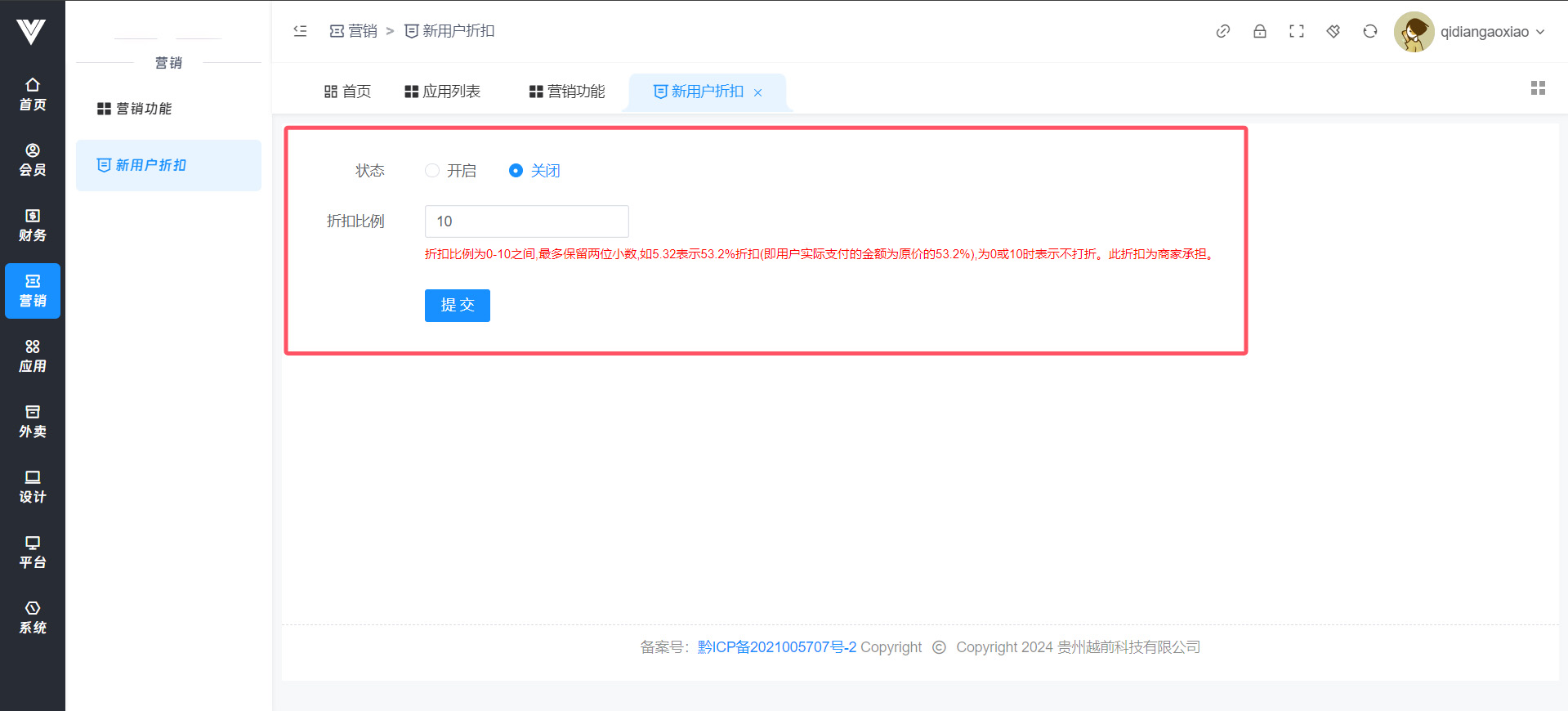Collapse sidebar with menu fold icon
Viewport: 1568px width, 711px height.
point(300,31)
